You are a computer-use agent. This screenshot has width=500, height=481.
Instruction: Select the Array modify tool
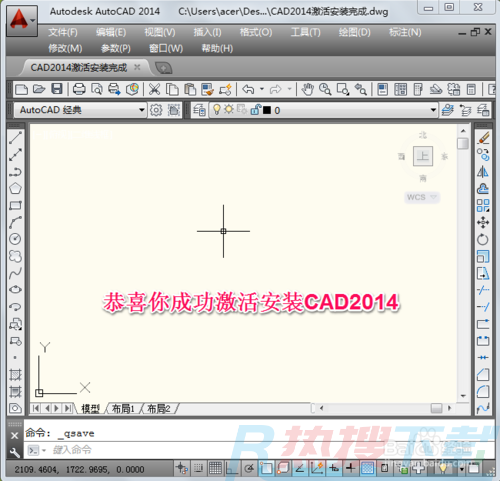483,205
